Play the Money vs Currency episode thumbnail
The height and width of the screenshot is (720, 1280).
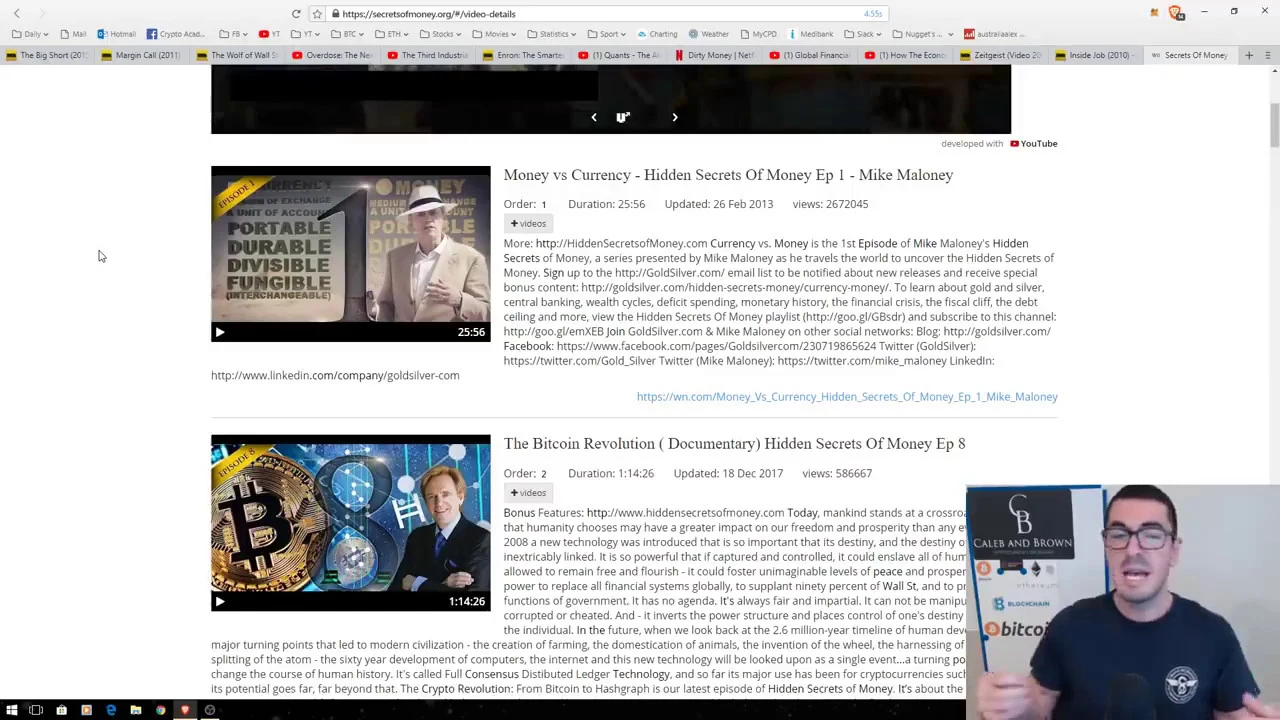tap(350, 254)
